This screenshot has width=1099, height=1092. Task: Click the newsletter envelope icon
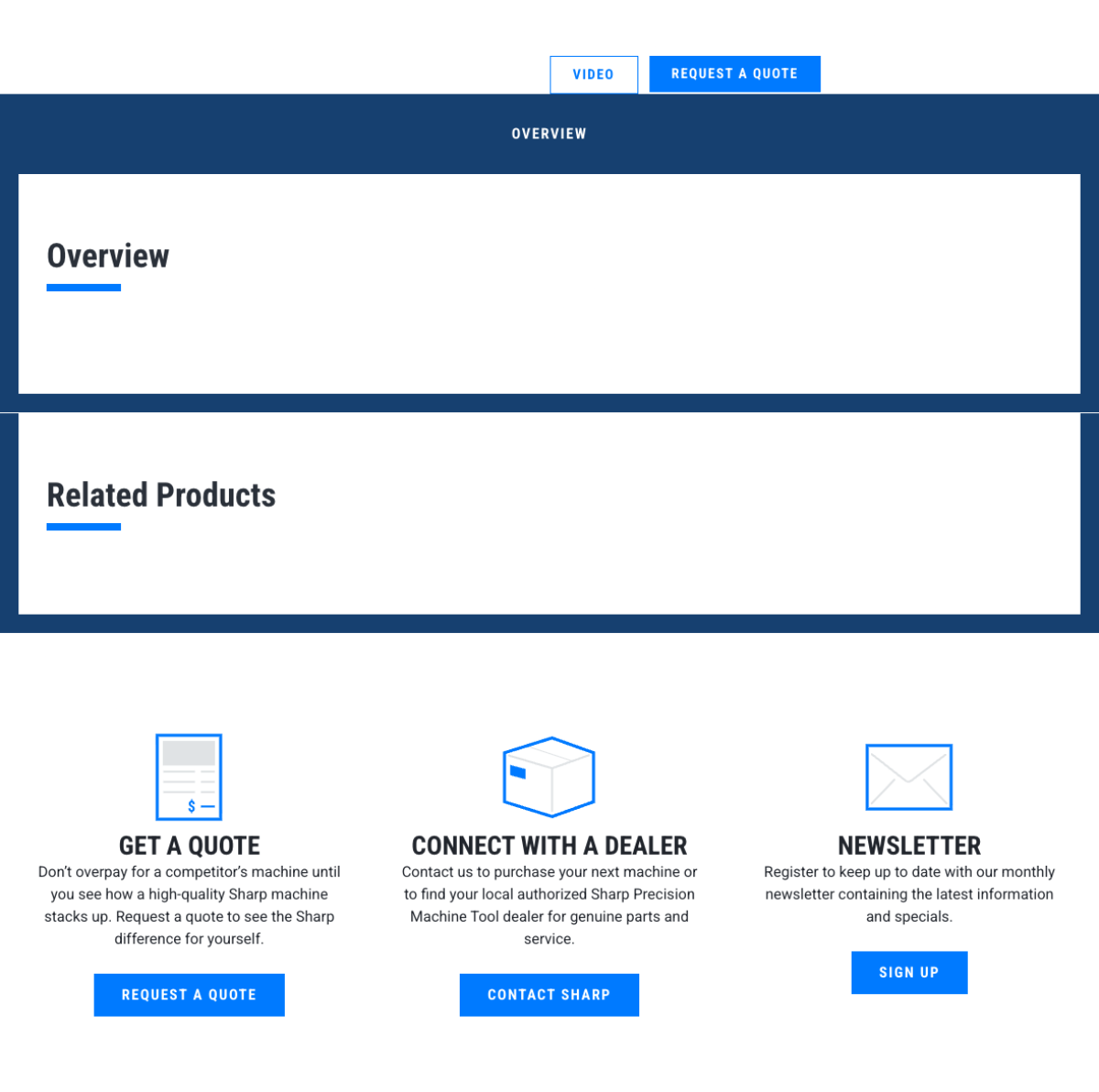click(x=909, y=777)
